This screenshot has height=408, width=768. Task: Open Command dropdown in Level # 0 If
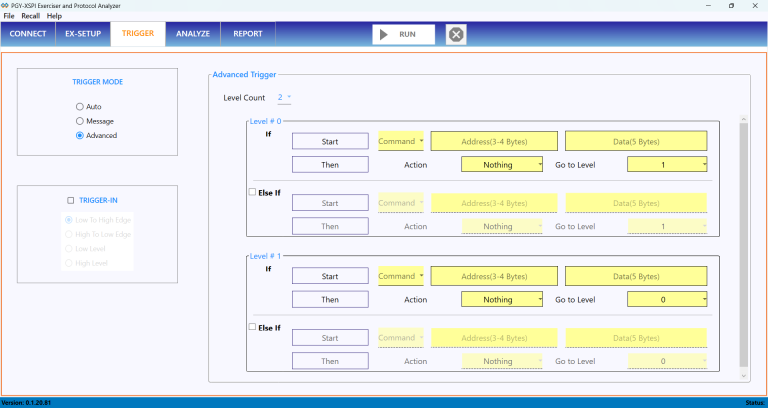tap(401, 141)
